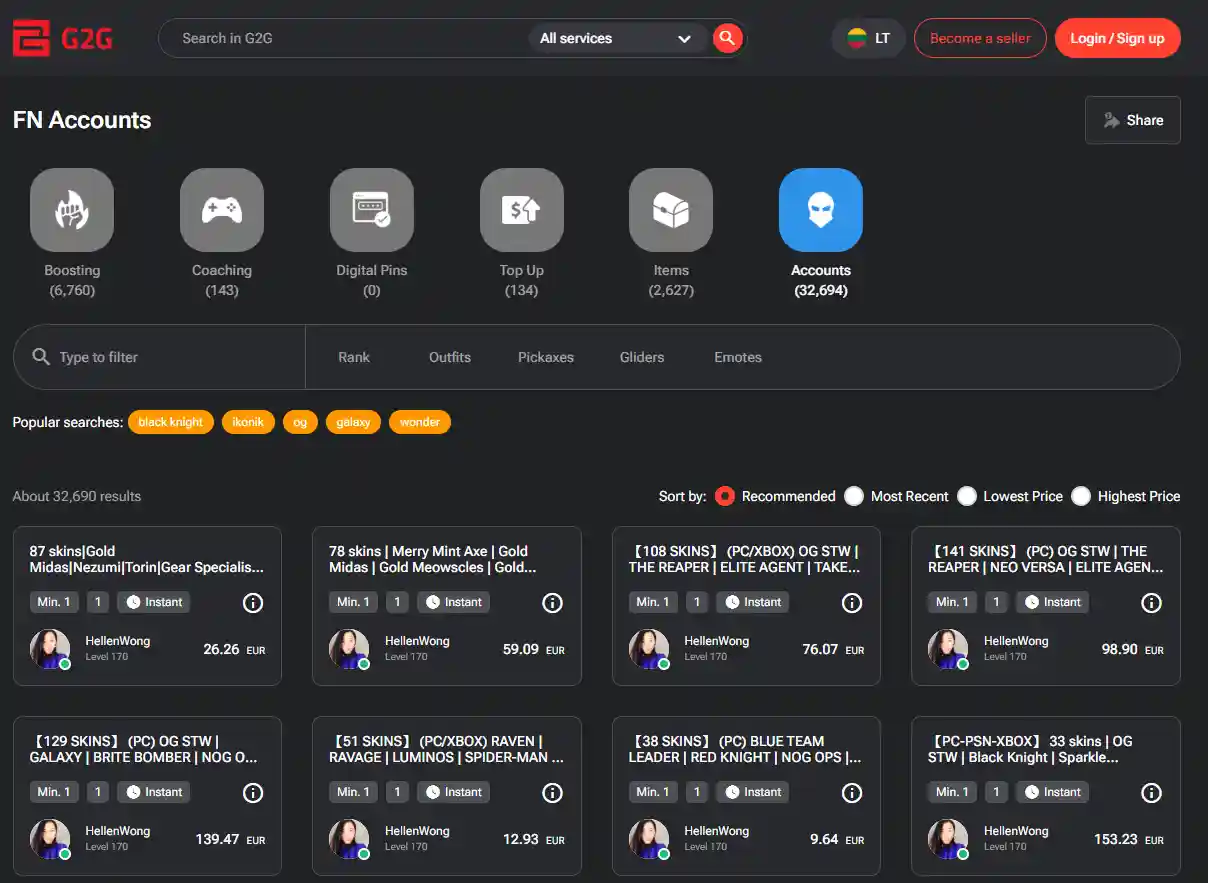Open the LT region selector
The width and height of the screenshot is (1208, 883).
pos(868,38)
